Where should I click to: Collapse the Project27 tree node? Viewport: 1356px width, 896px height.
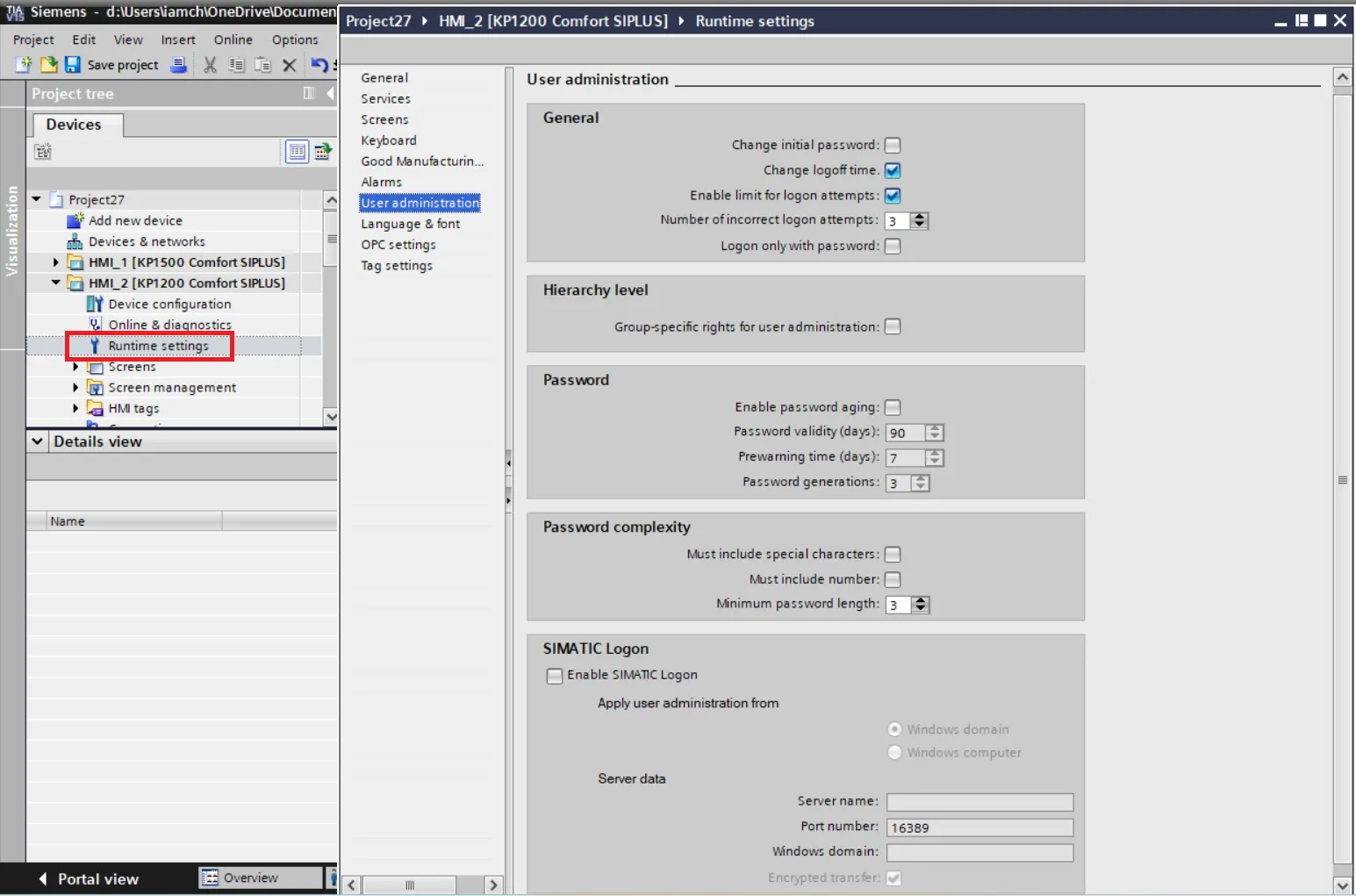click(x=37, y=199)
